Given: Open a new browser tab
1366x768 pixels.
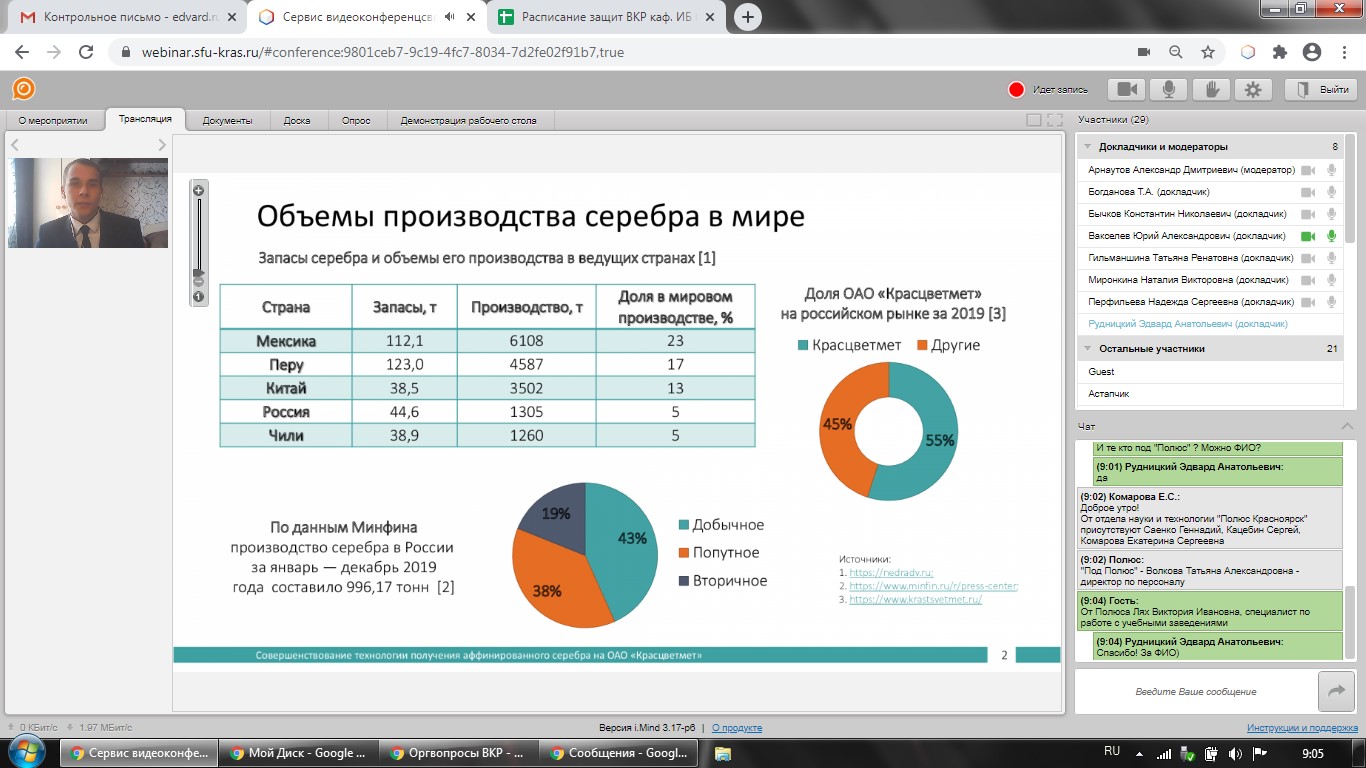Looking at the screenshot, I should pos(748,17).
